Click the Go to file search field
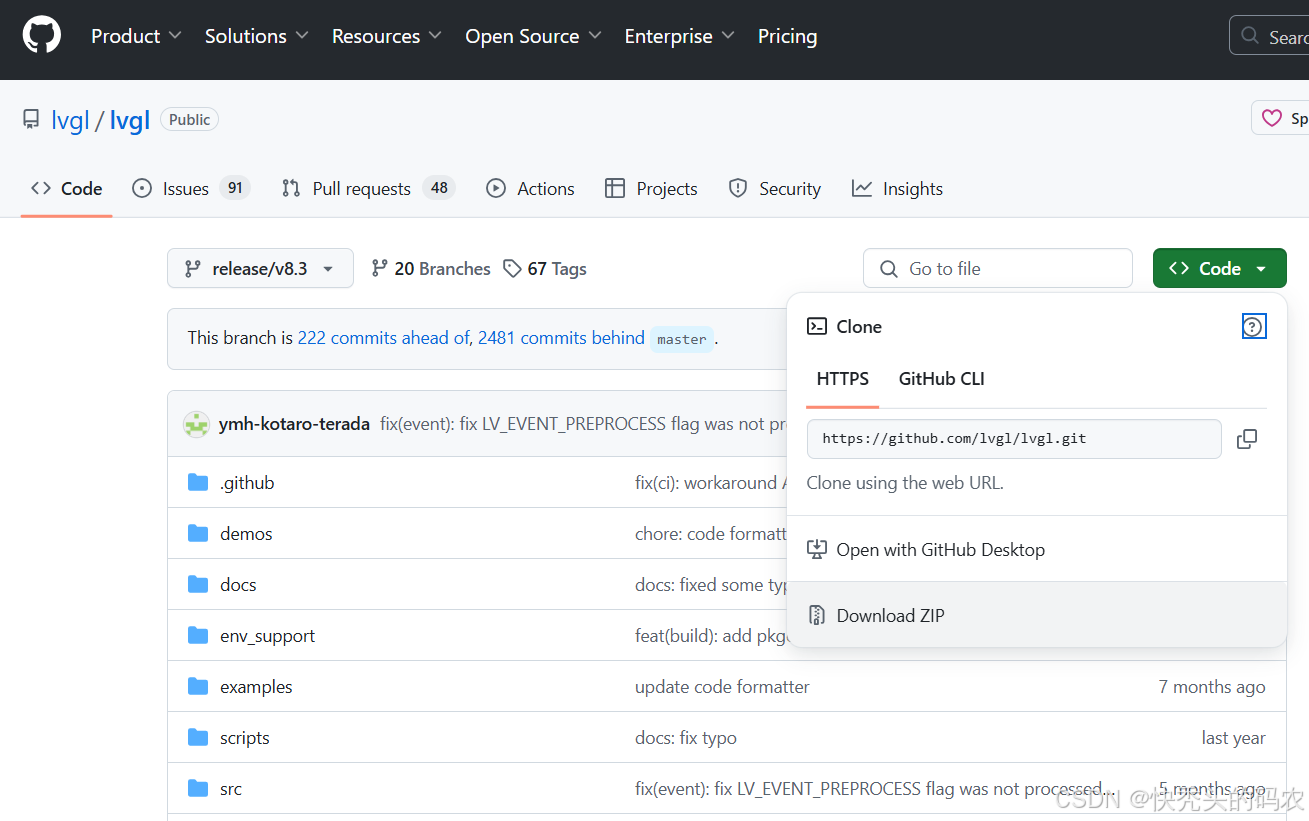Image resolution: width=1309 pixels, height=821 pixels. 998,268
